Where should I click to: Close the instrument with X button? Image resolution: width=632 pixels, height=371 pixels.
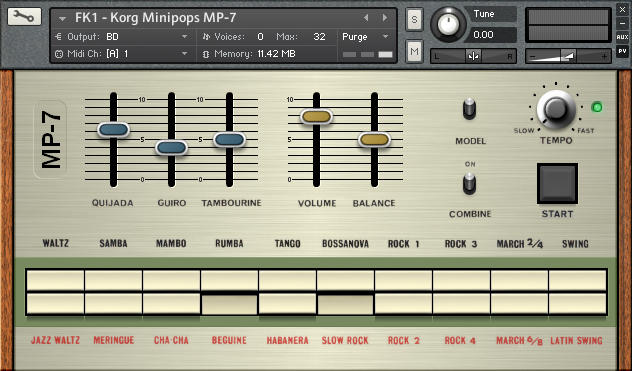(x=622, y=10)
